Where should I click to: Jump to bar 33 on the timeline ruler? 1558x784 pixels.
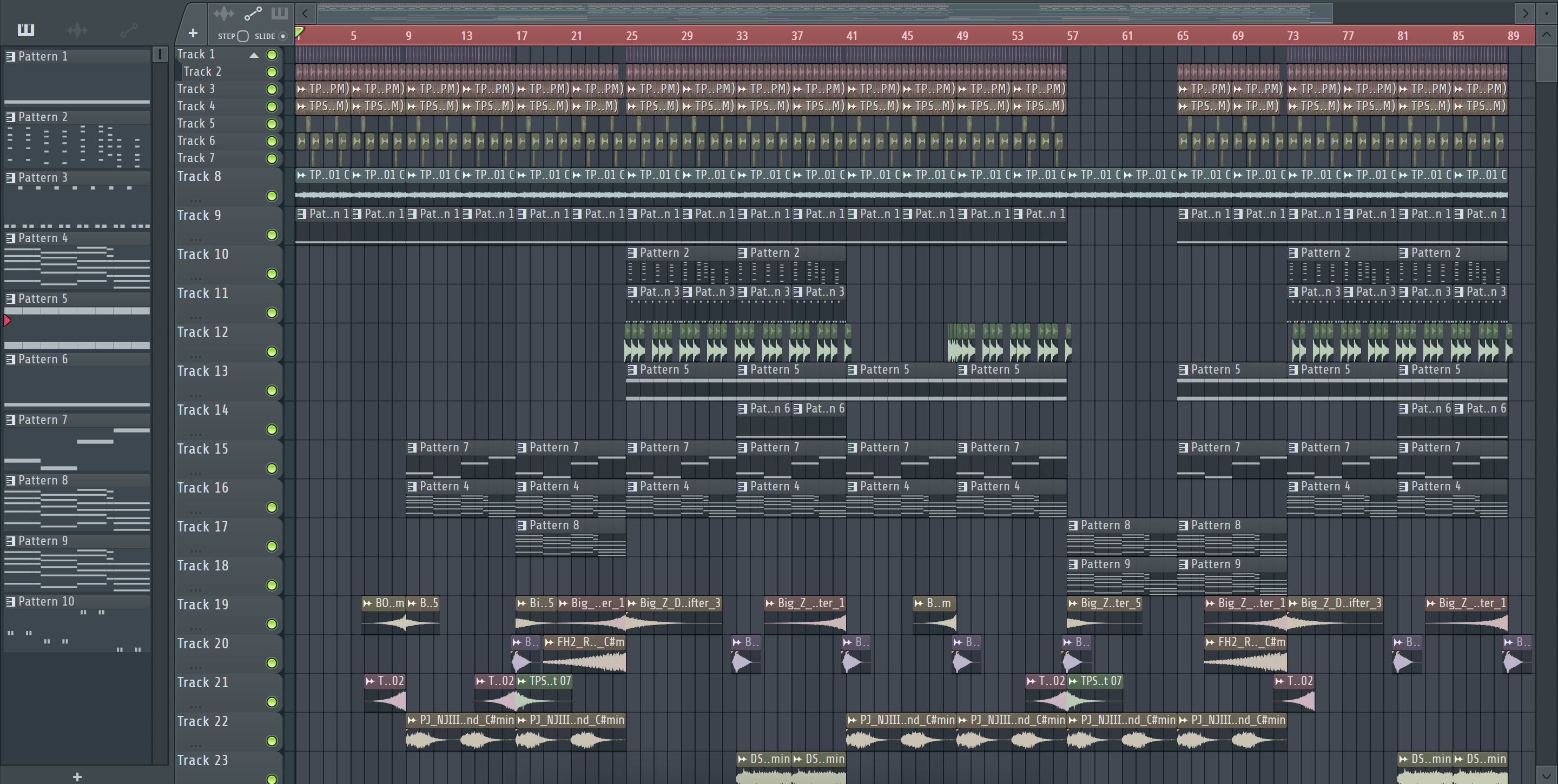coord(742,36)
